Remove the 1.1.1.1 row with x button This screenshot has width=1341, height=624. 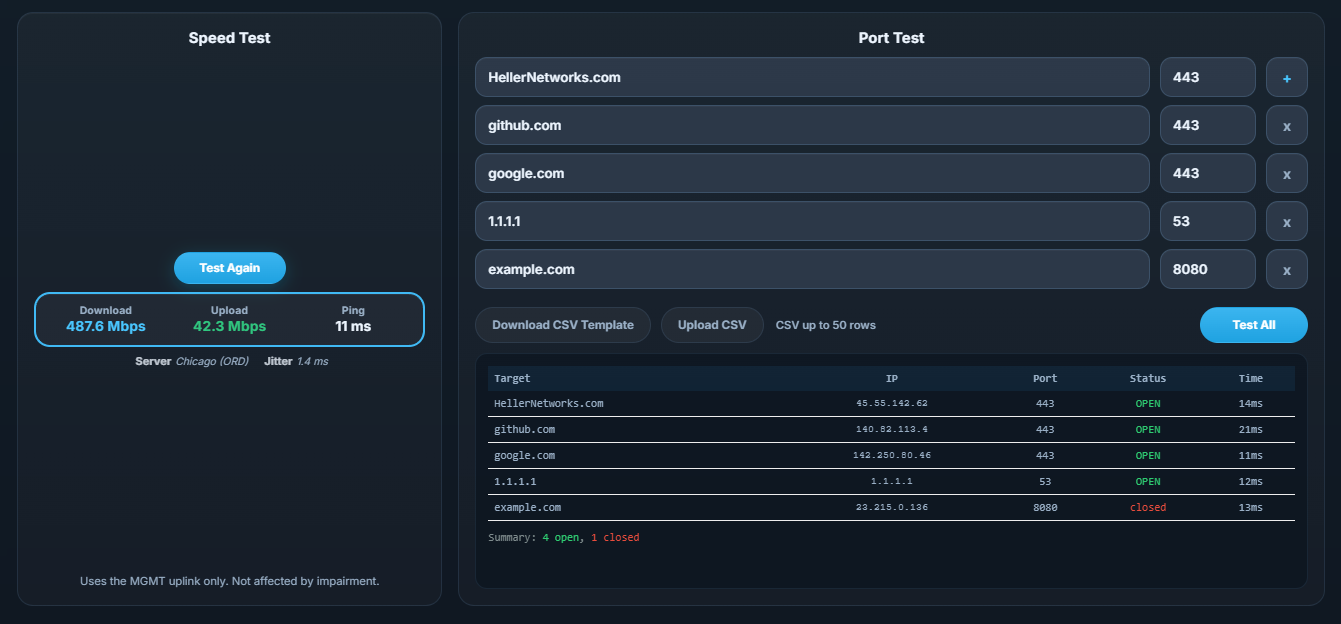(1287, 221)
